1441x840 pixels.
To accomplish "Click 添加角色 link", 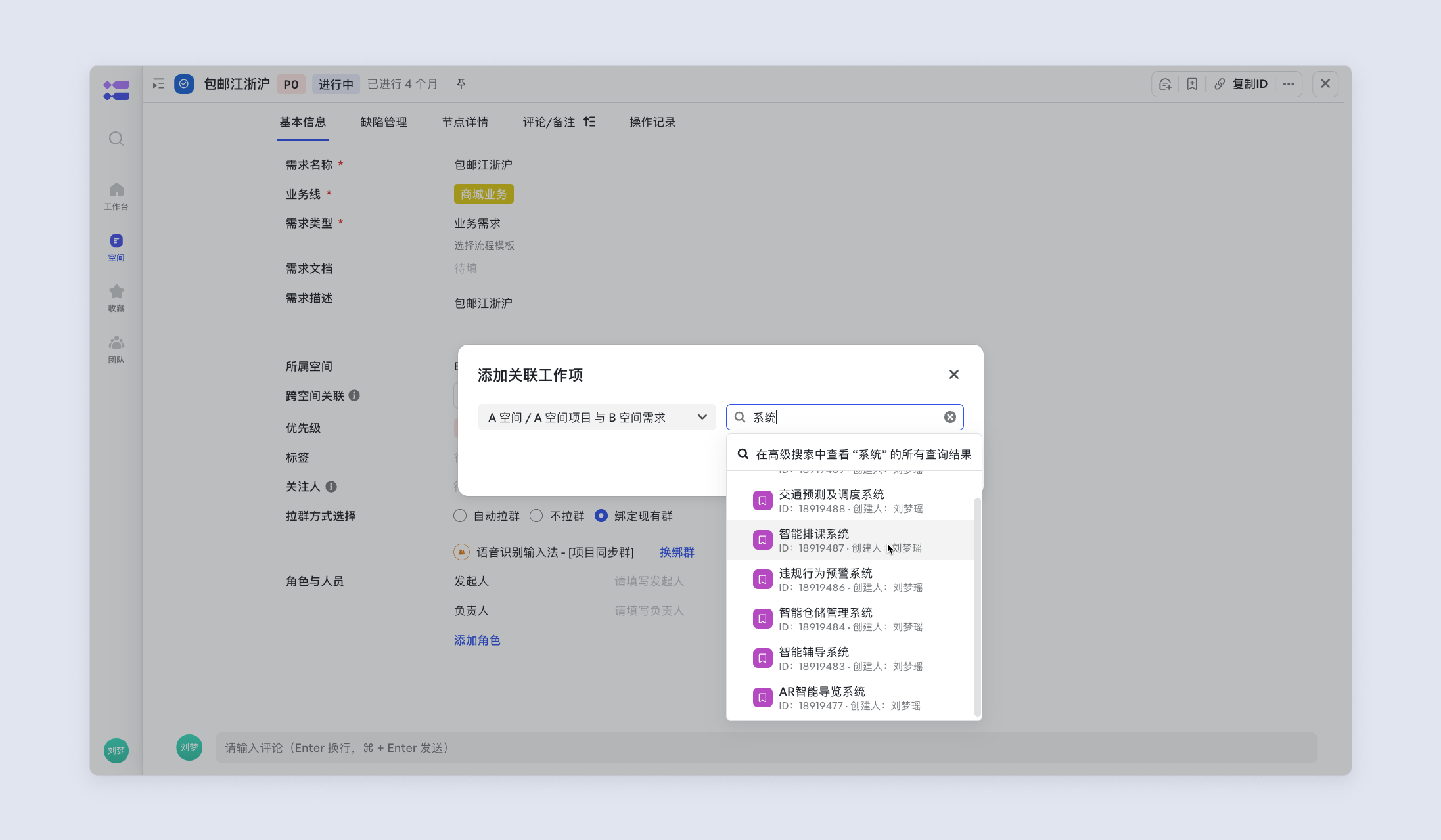I will pyautogui.click(x=477, y=640).
